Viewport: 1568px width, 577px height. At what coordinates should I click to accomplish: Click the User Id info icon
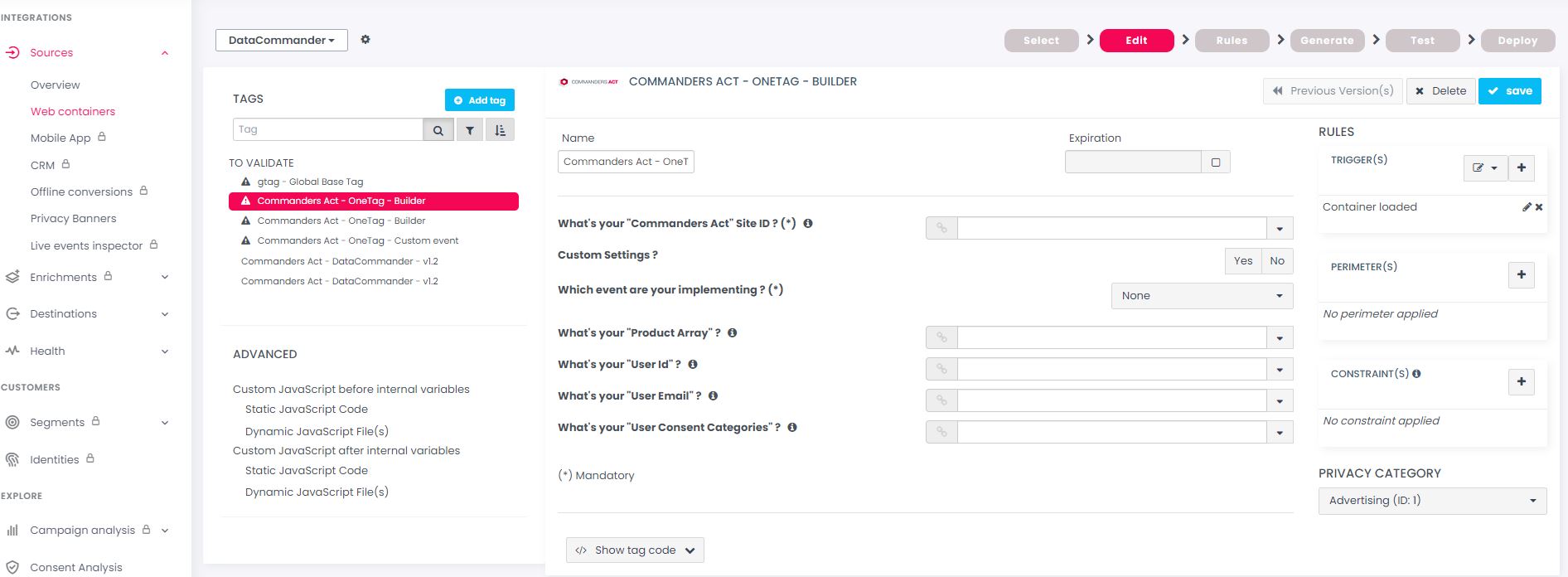tap(693, 364)
